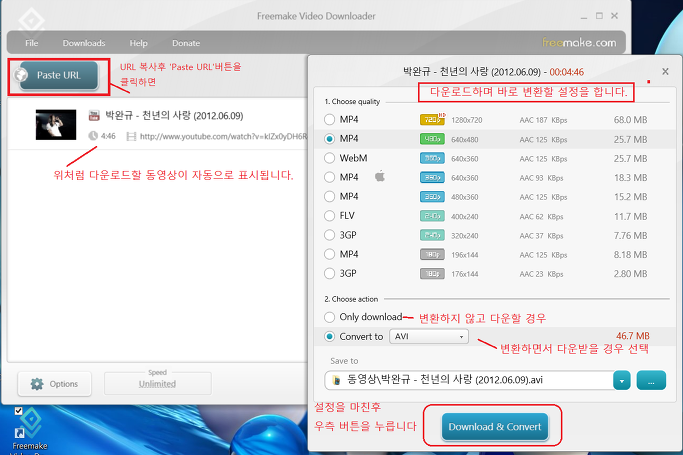Select the MP4 1280x720 quality option
Image resolution: width=683 pixels, height=455 pixels.
[x=330, y=119]
